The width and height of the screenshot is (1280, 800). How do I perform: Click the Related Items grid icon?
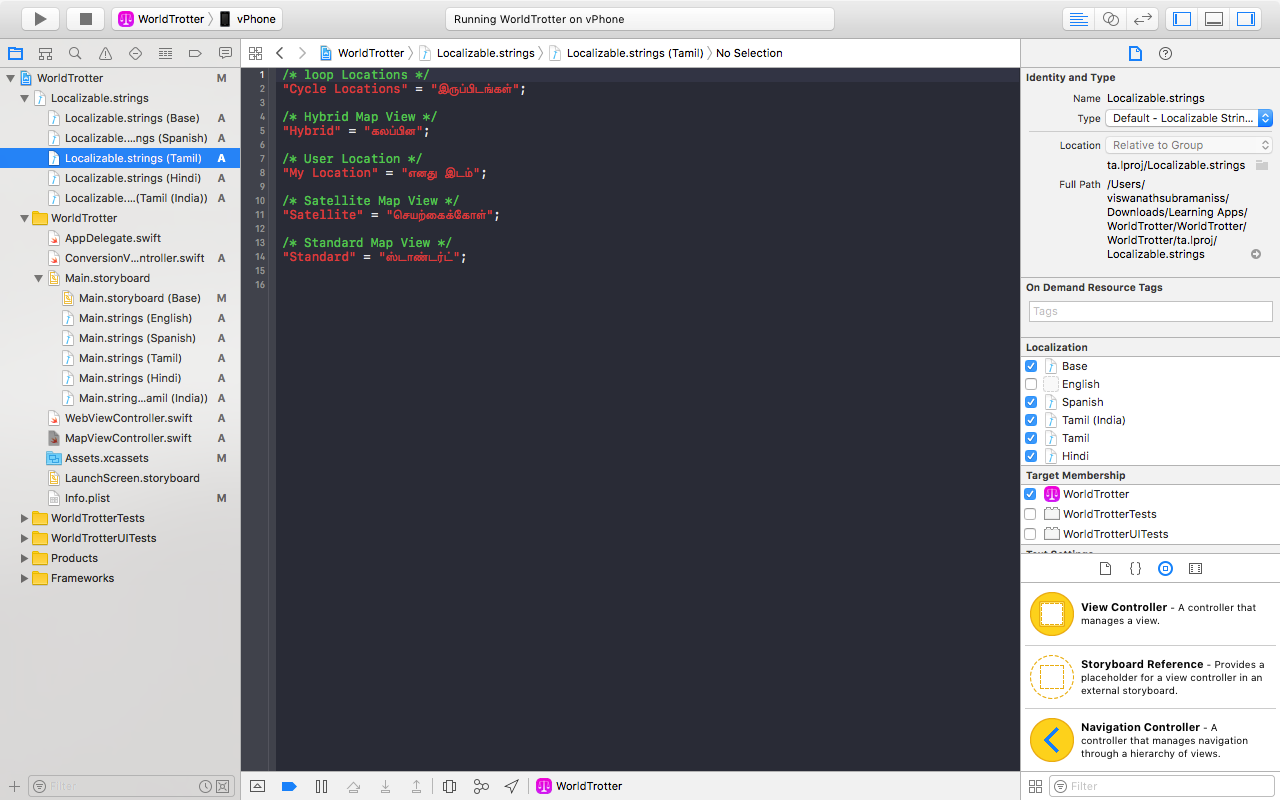255,53
